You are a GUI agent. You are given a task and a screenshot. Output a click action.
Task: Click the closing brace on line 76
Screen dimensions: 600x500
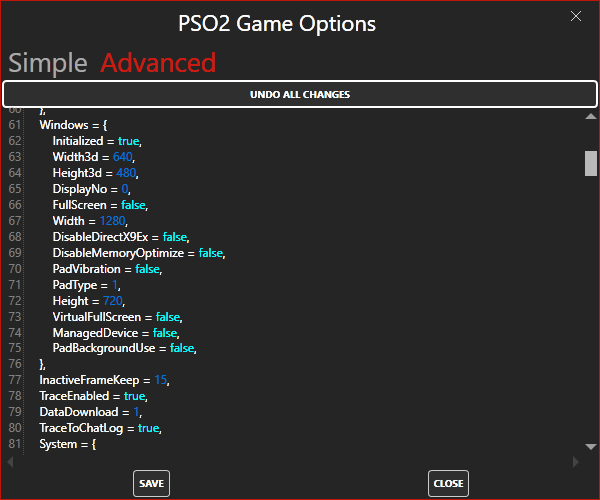coord(42,365)
